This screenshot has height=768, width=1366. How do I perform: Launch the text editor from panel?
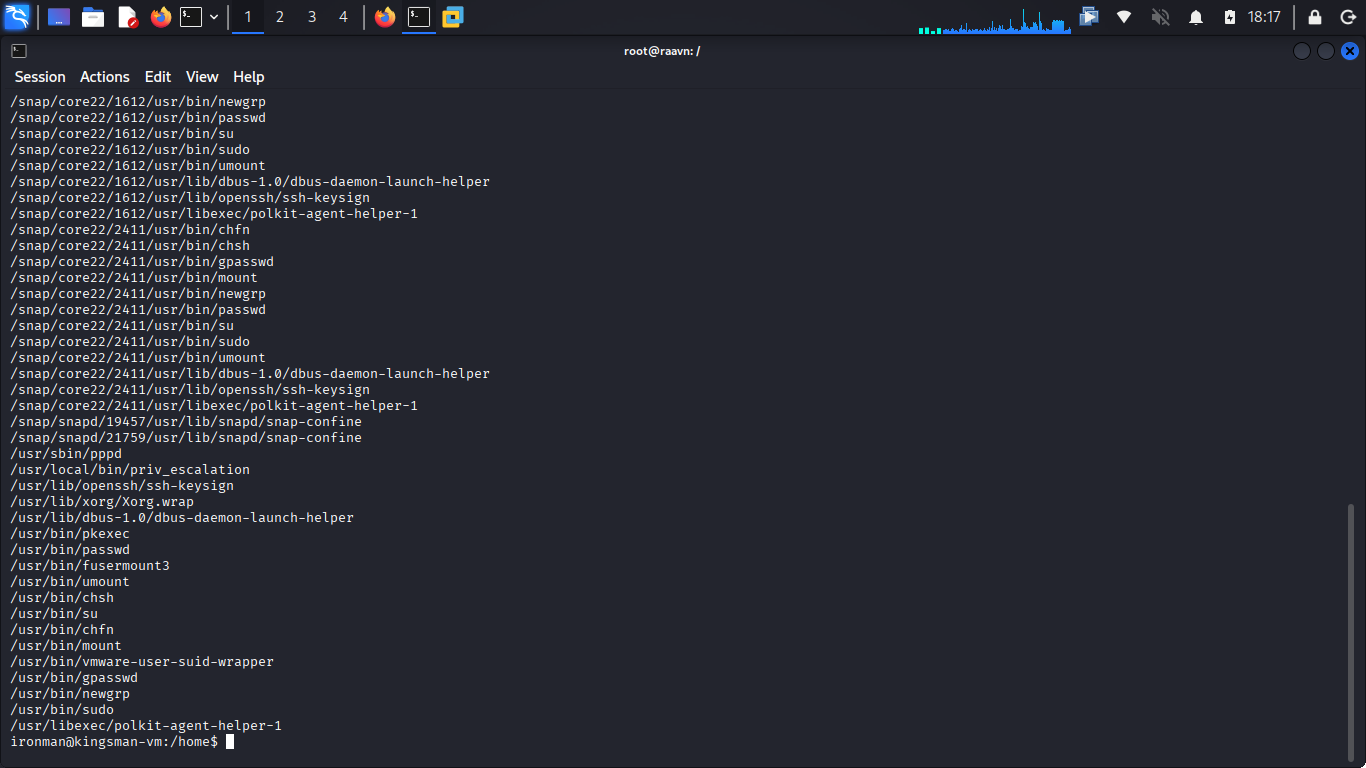(x=127, y=17)
